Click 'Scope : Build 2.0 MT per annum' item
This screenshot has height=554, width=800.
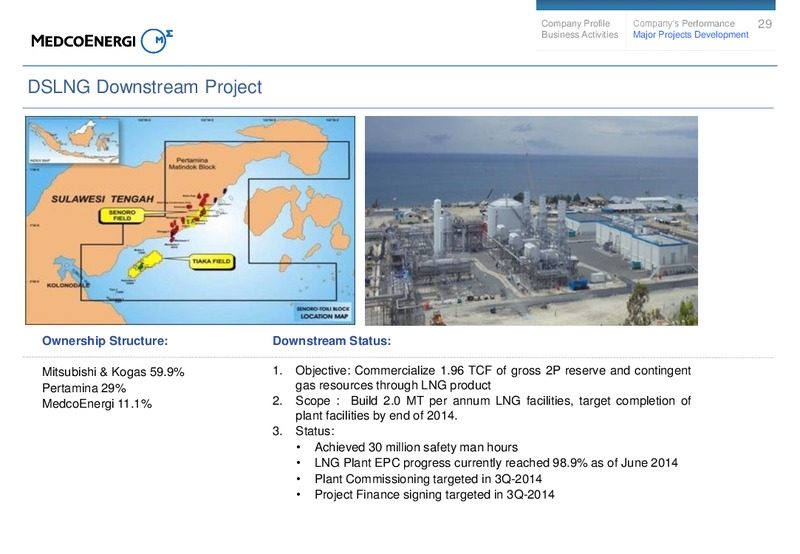coord(482,408)
